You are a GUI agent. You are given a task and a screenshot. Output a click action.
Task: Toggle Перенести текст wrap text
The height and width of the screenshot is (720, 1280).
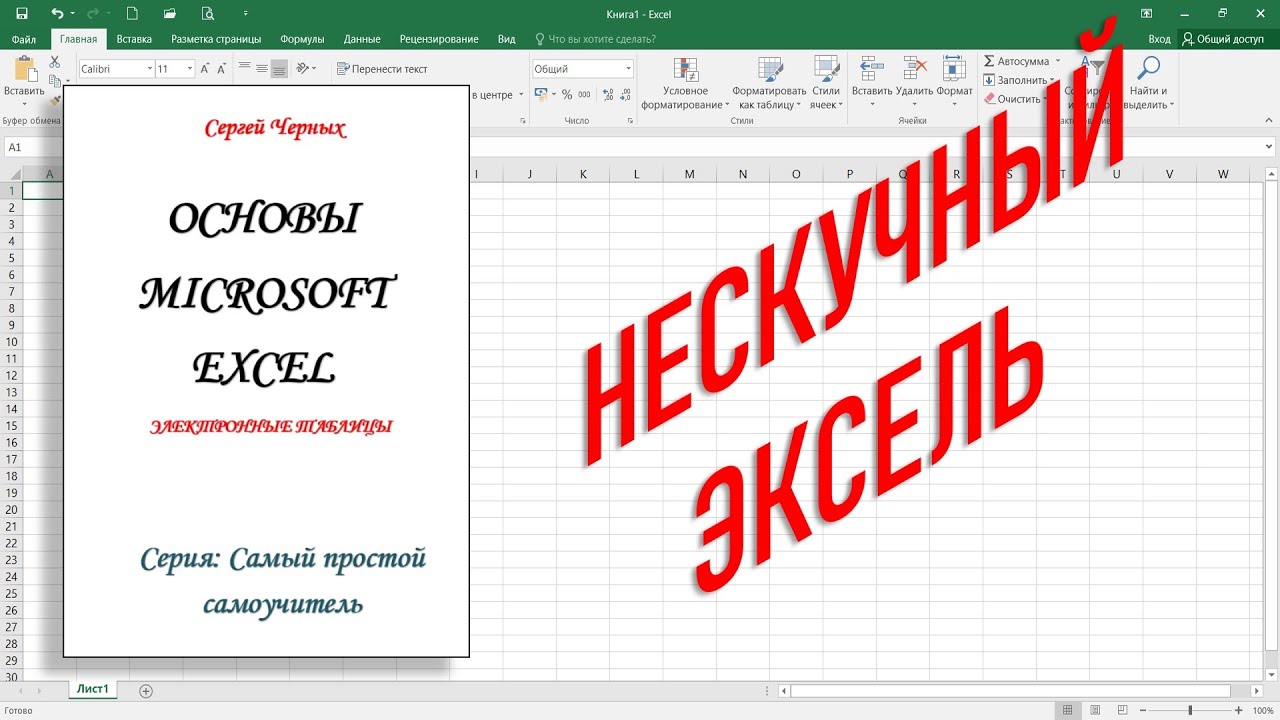[x=382, y=69]
